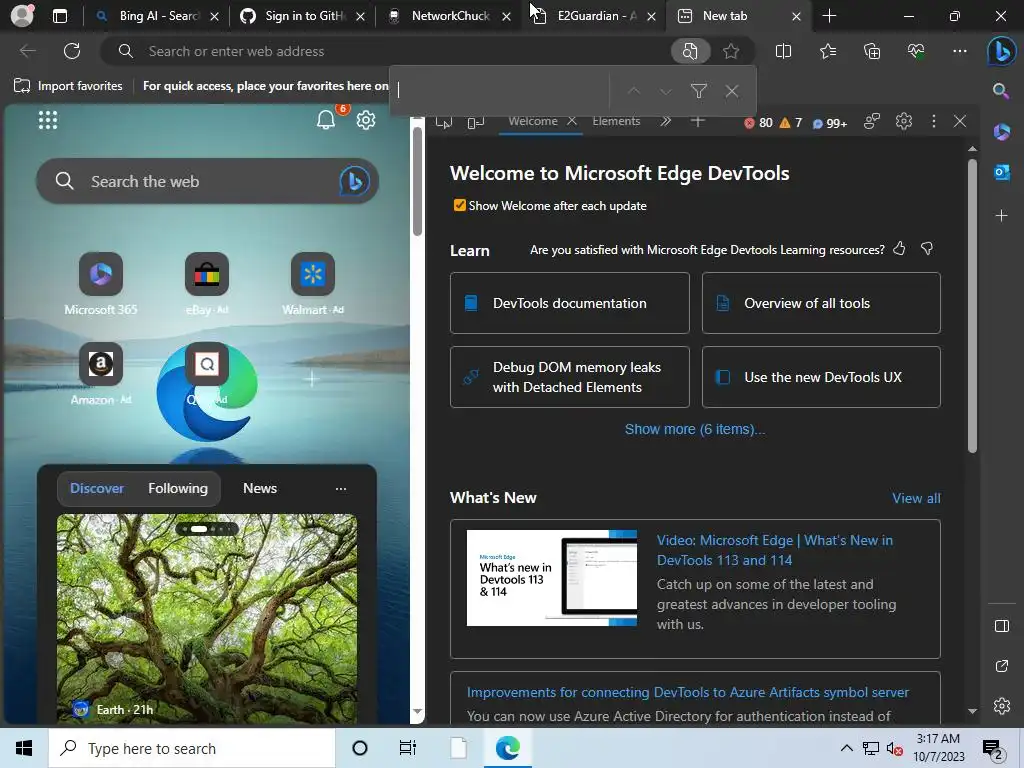This screenshot has height=768, width=1024.
Task: Refresh the current page
Action: (72, 51)
